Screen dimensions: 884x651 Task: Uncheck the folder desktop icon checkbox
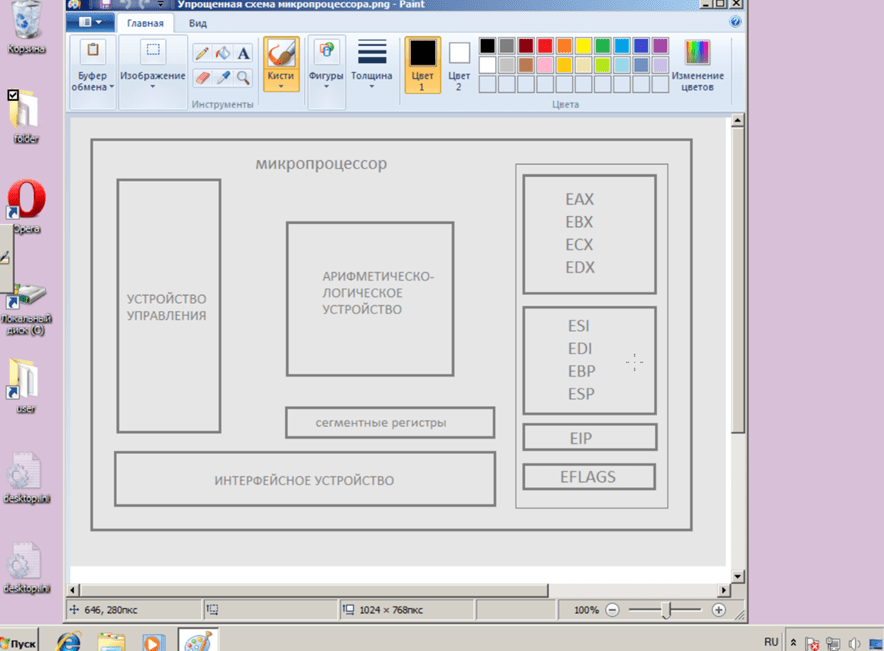[13, 95]
